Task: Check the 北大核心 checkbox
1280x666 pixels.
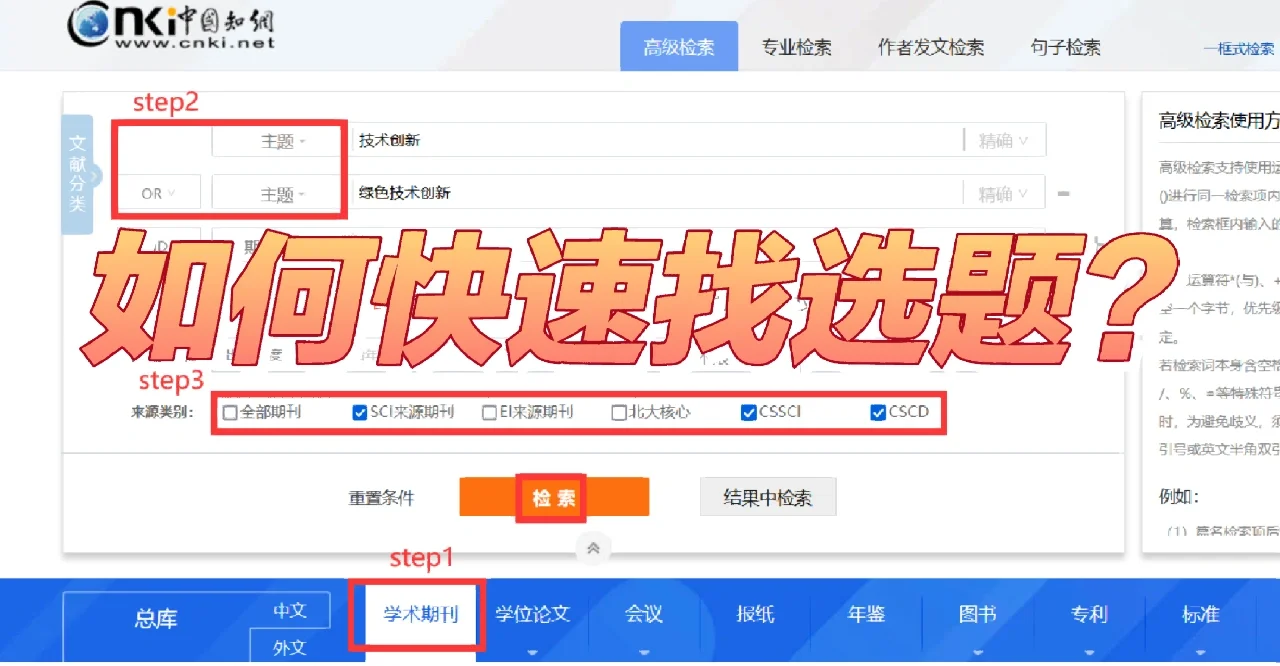Action: (x=619, y=412)
